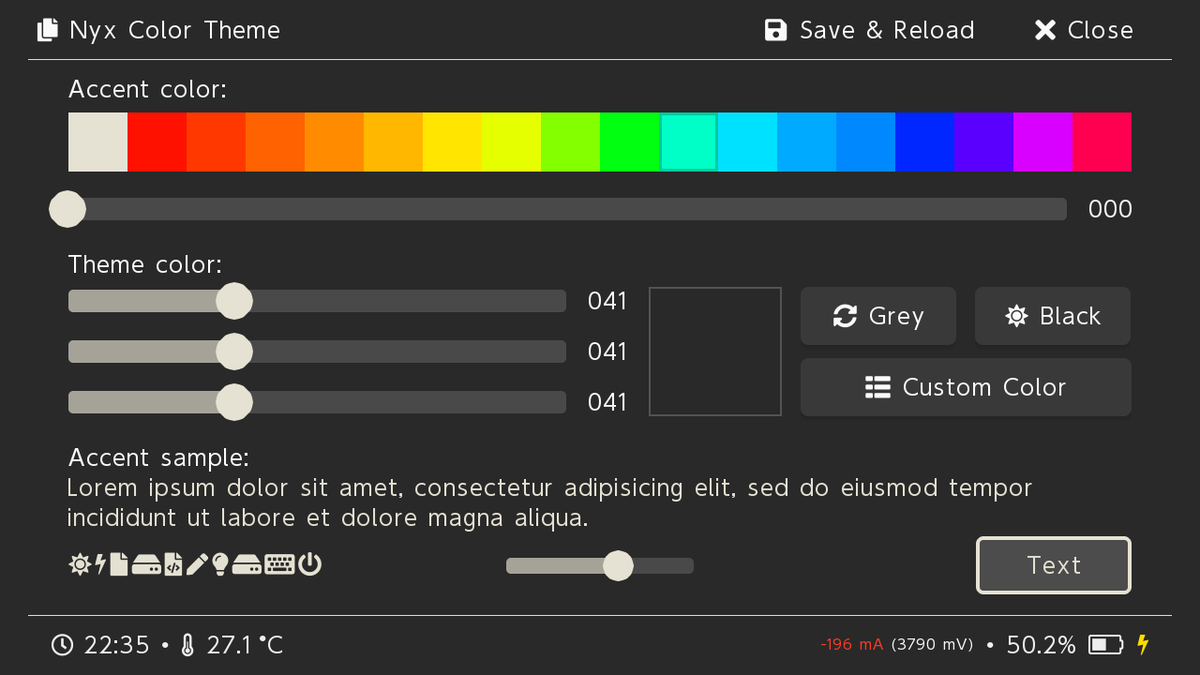Click the blank file icon in accent sample icons
This screenshot has width=1200, height=675.
tap(119, 564)
